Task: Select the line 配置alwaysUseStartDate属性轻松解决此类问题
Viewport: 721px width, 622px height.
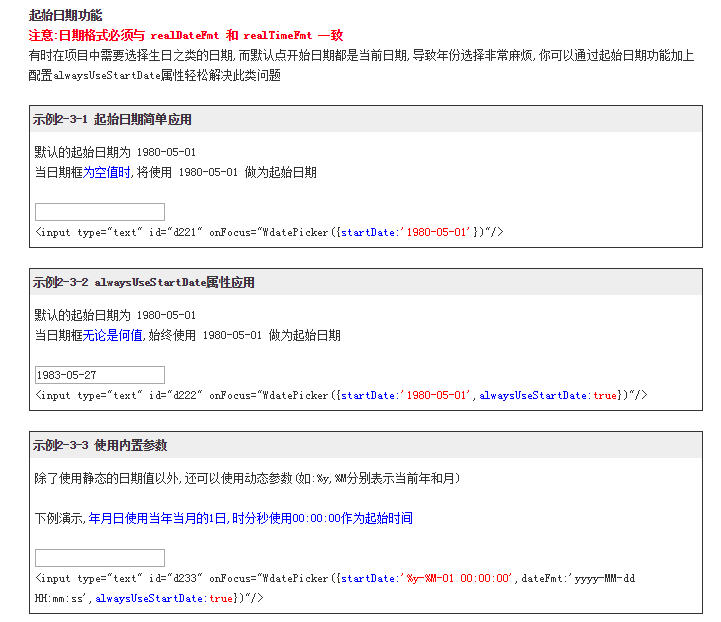Action: [x=154, y=75]
